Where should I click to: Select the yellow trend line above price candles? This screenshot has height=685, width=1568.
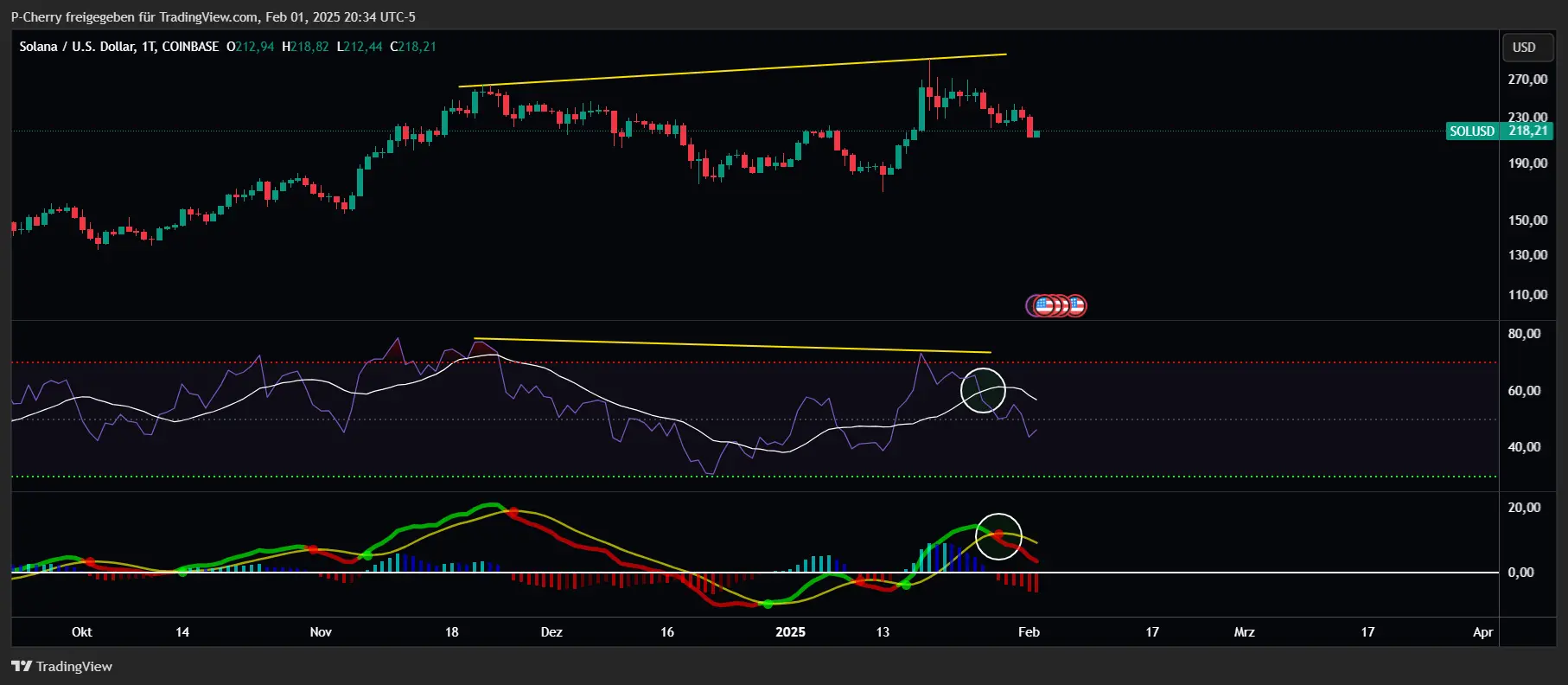coord(732,71)
